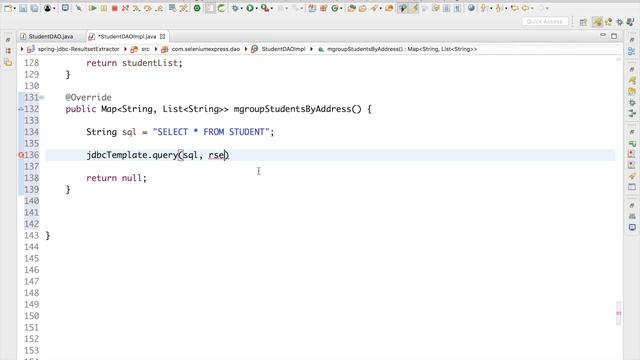Click Package Explorer icon in left sidebar
Viewport: 640px width, 360px height.
coord(8,51)
